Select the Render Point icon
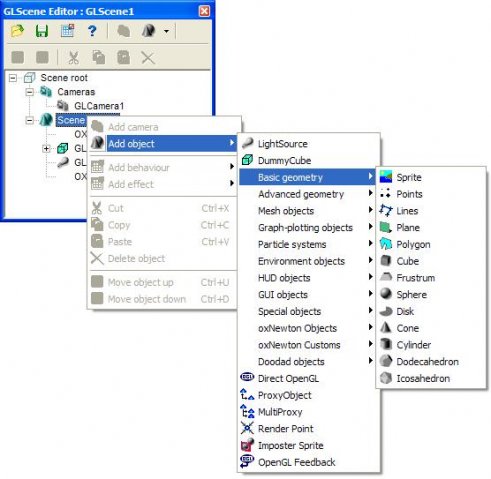 pos(247,428)
